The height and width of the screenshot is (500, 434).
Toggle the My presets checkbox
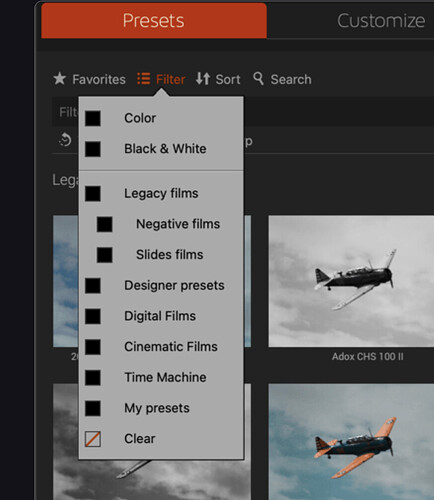93,408
